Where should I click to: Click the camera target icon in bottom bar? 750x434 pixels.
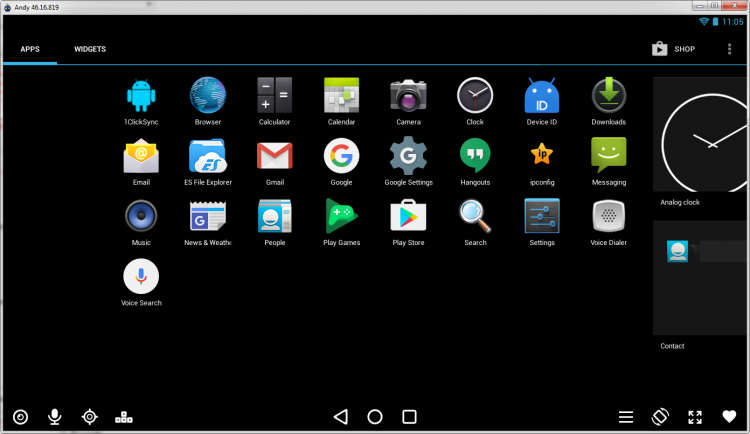20,417
